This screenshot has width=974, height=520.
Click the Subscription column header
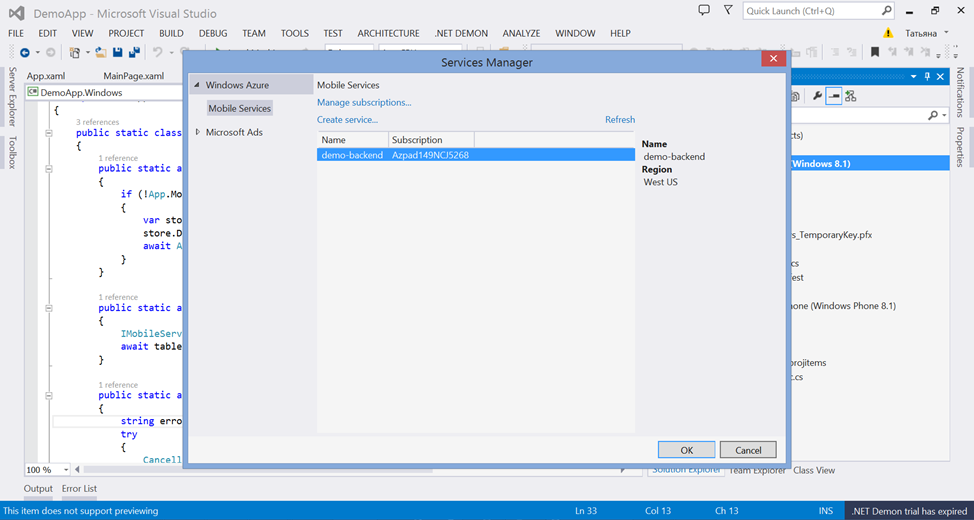(x=432, y=140)
